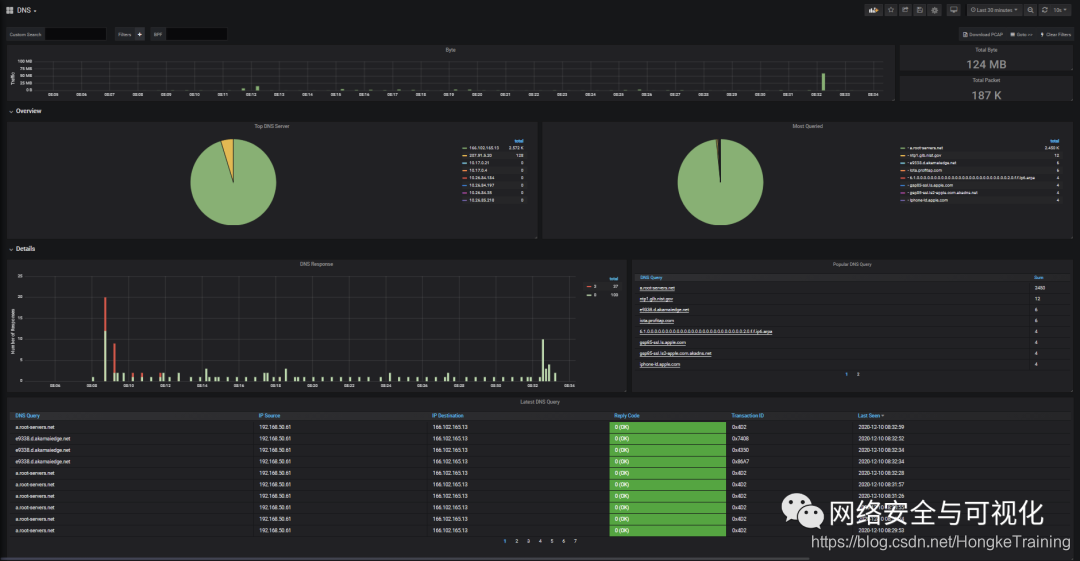
Task: Go to page 7 of Latest DNS Query
Action: [x=575, y=541]
